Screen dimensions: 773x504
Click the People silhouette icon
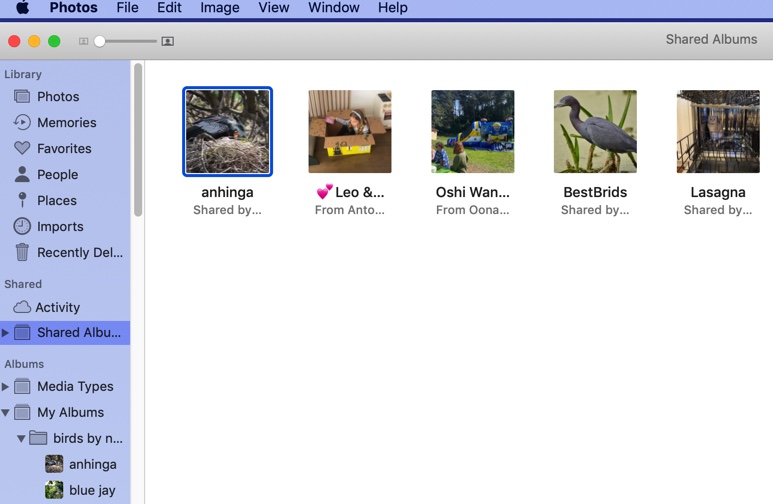pyautogui.click(x=22, y=174)
